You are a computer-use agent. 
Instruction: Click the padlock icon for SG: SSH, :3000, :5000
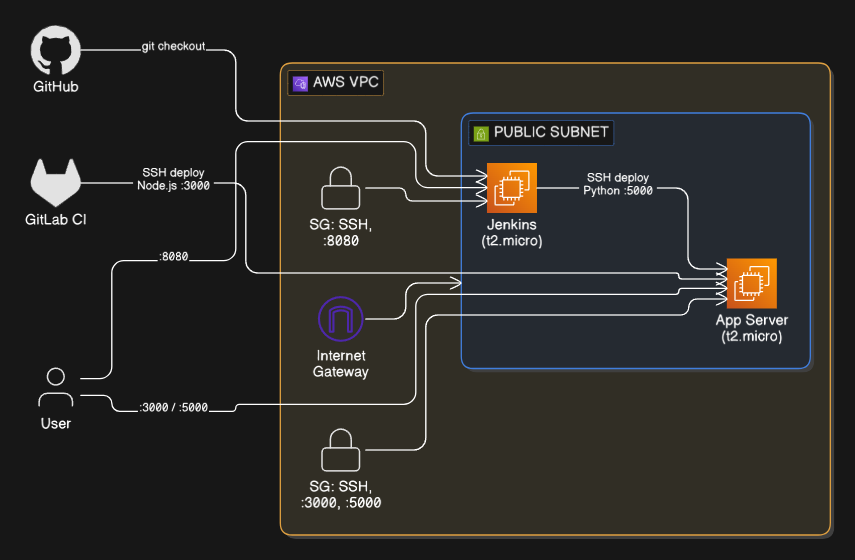coord(341,450)
